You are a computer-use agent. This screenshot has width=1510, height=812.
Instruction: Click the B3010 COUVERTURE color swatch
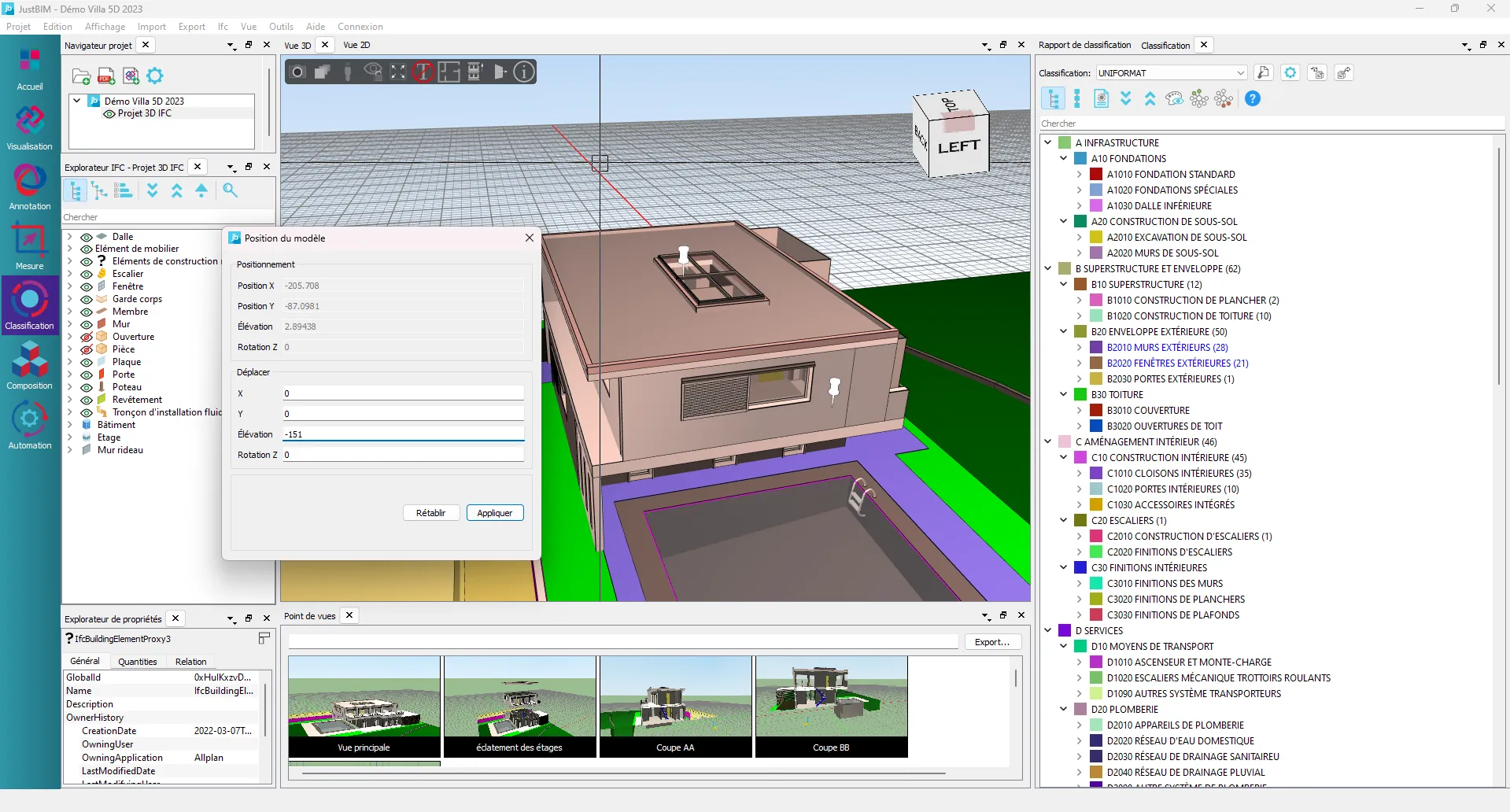point(1096,410)
